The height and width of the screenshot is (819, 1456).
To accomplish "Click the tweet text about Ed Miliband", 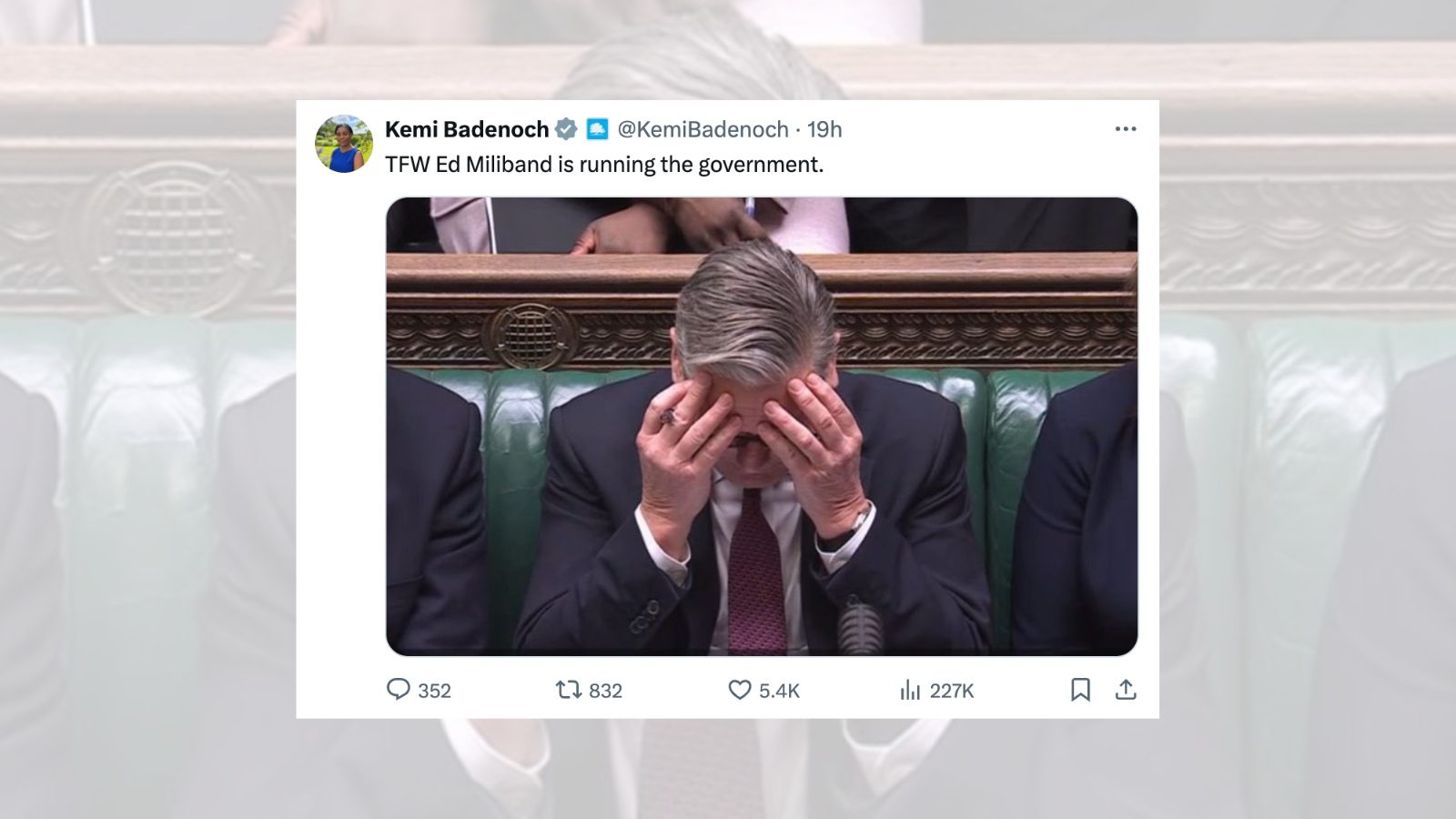I will (x=604, y=165).
